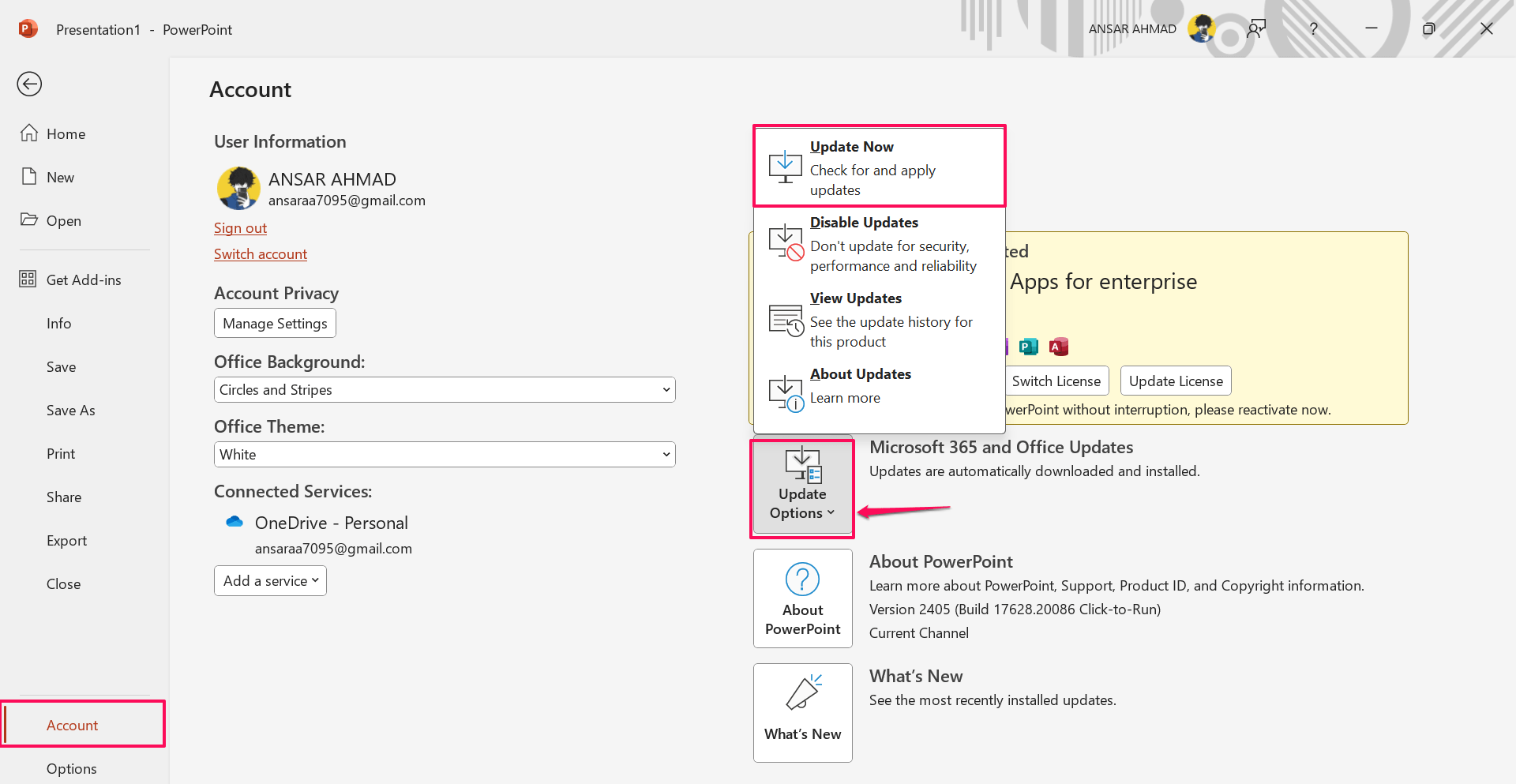Select the About Updates info icon

coord(786,394)
